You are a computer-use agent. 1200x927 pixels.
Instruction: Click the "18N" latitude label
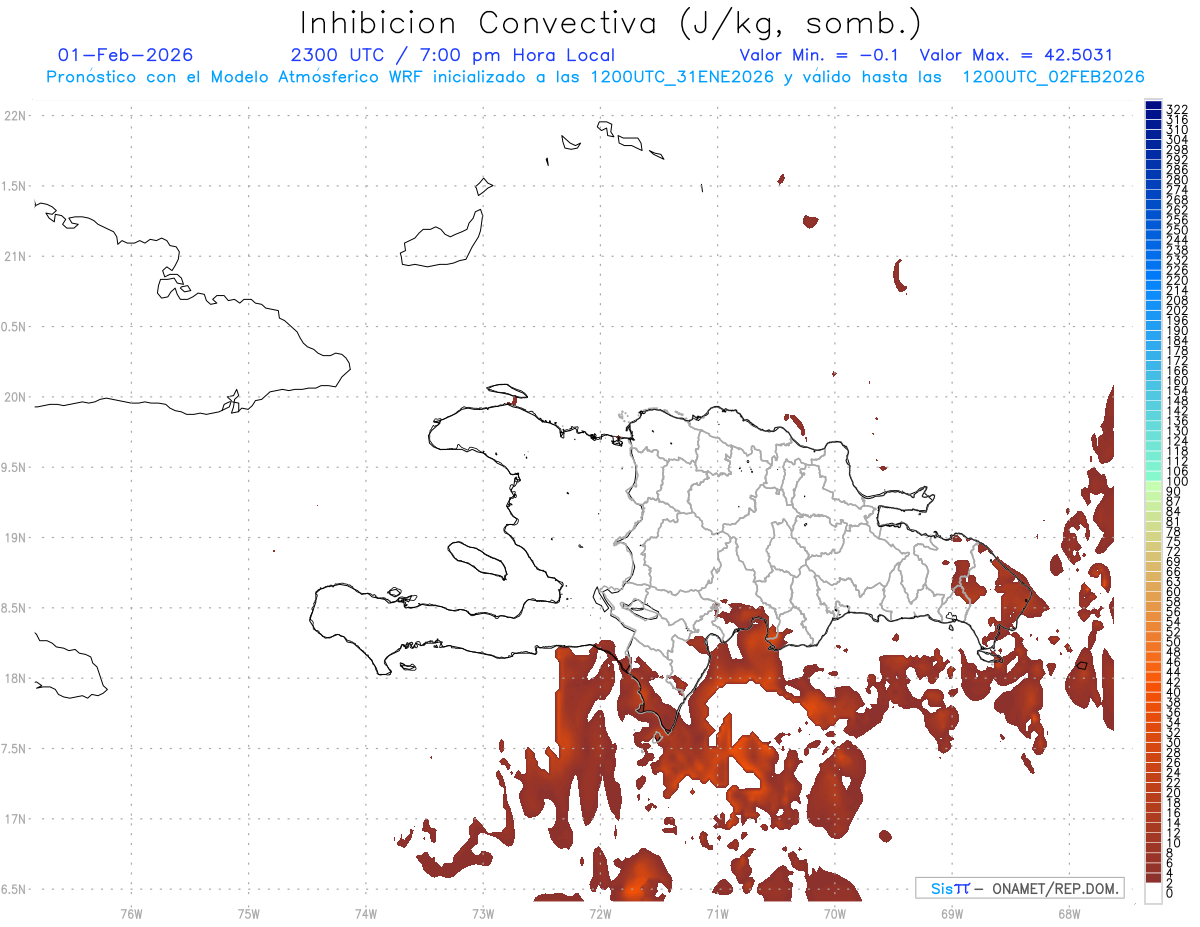(16, 679)
